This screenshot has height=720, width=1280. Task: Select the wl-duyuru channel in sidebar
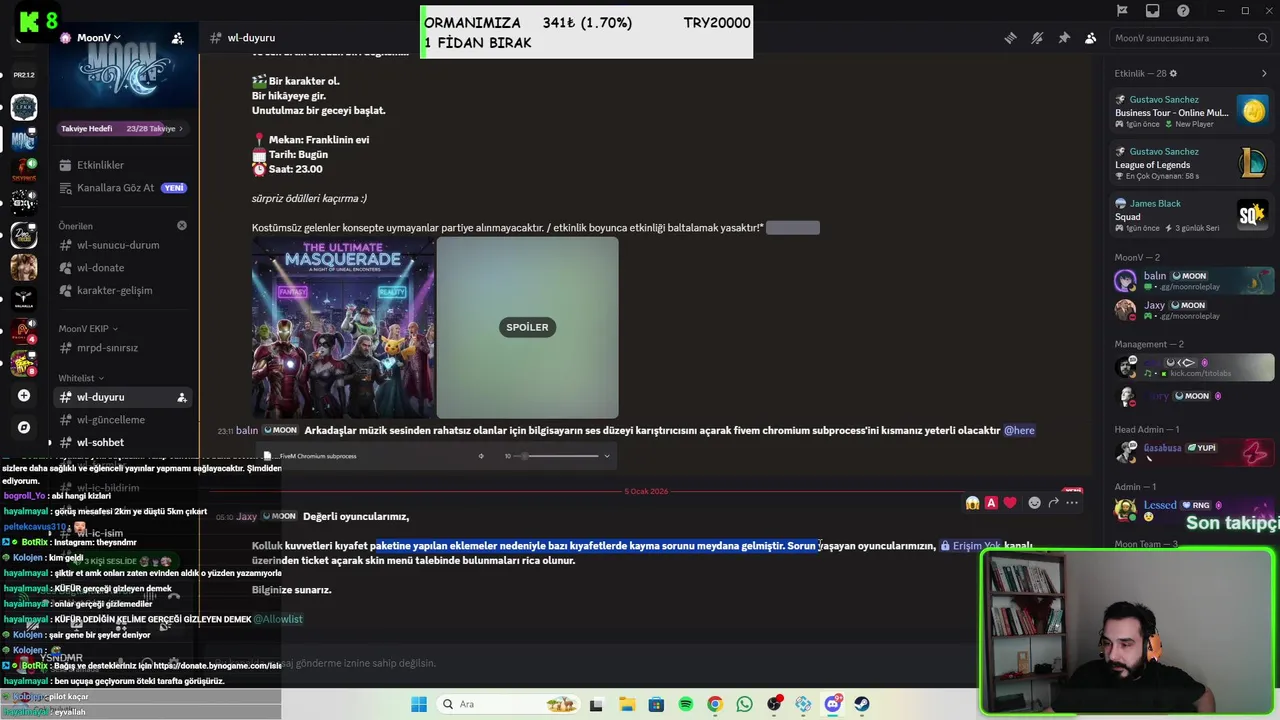123,397
